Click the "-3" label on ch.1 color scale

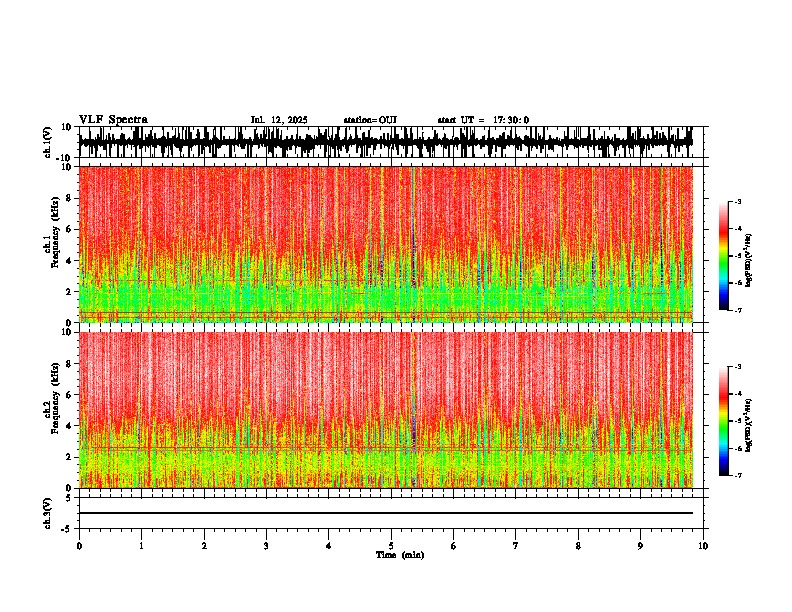tap(738, 202)
